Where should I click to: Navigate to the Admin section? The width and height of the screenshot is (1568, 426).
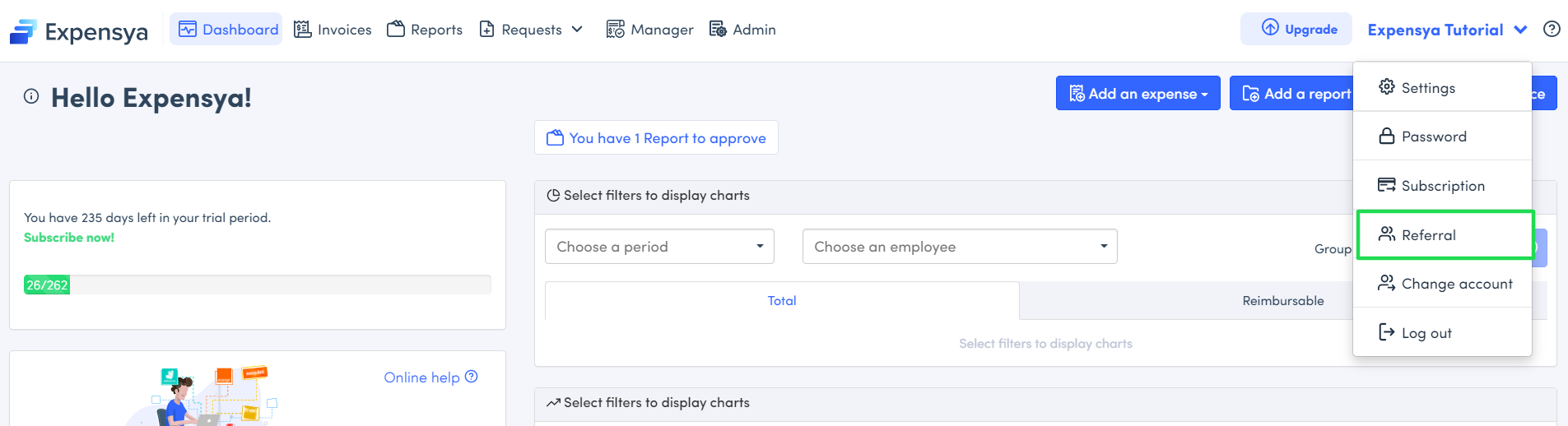(742, 30)
